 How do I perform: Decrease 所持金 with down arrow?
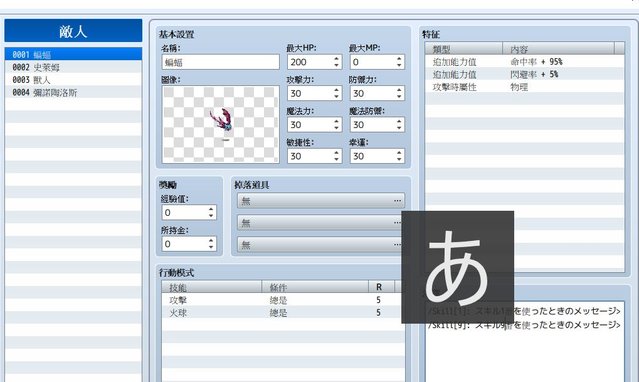211,247
